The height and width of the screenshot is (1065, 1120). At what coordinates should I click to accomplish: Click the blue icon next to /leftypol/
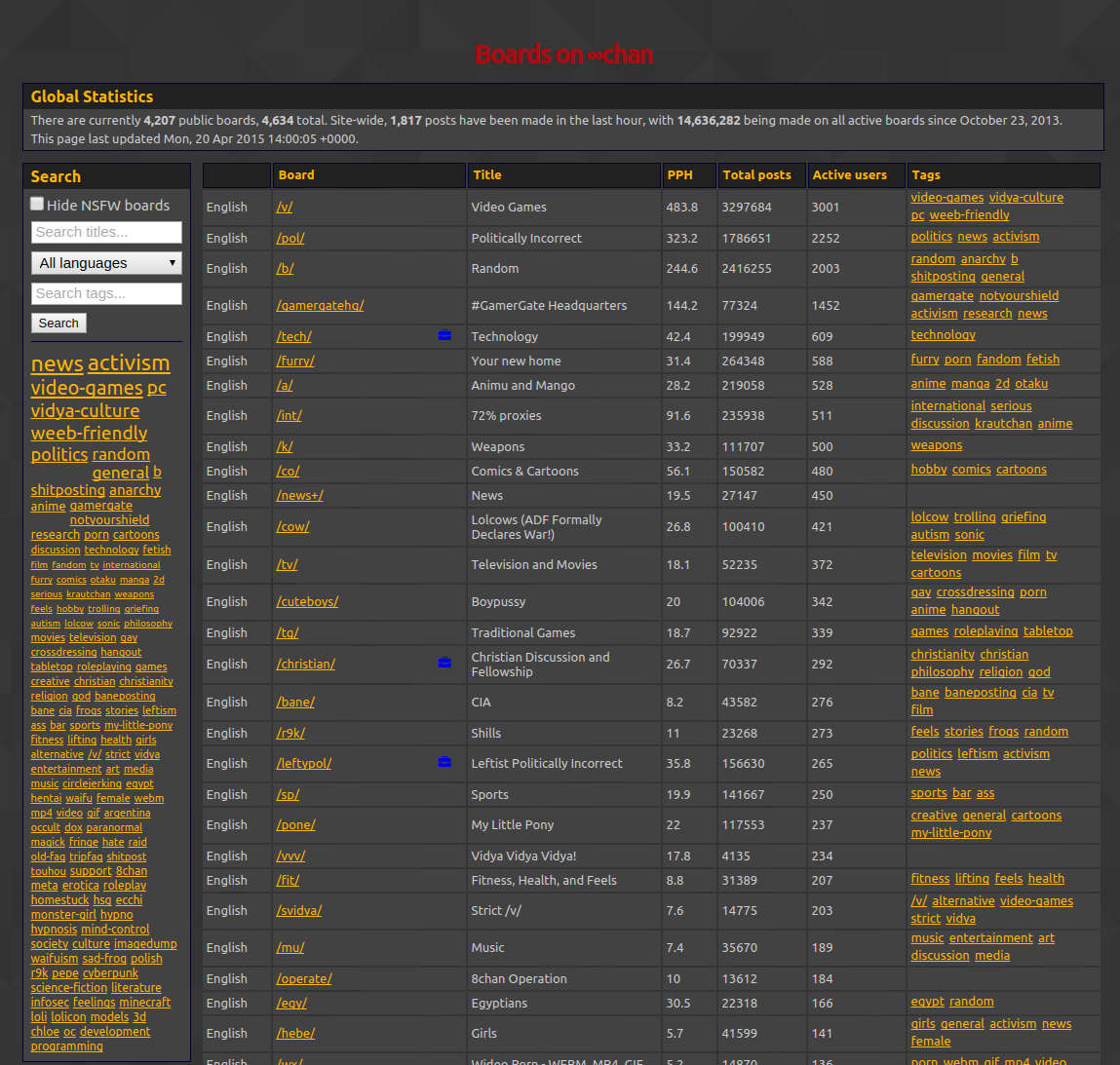[445, 761]
